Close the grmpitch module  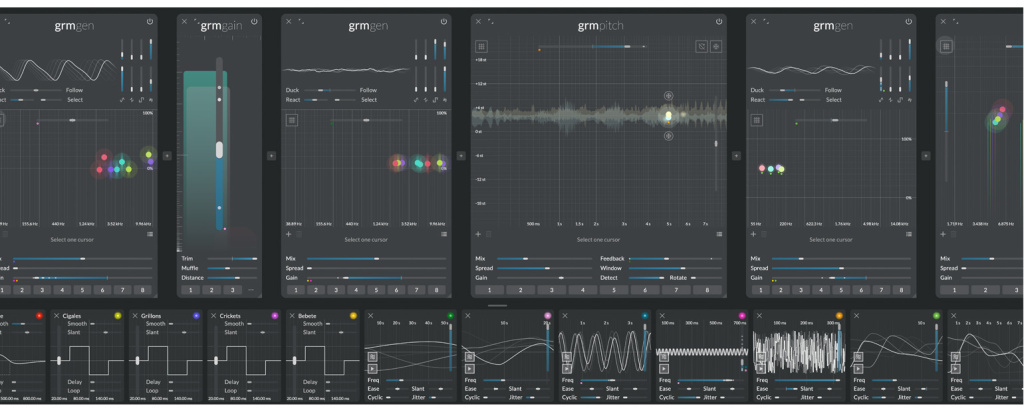point(478,22)
